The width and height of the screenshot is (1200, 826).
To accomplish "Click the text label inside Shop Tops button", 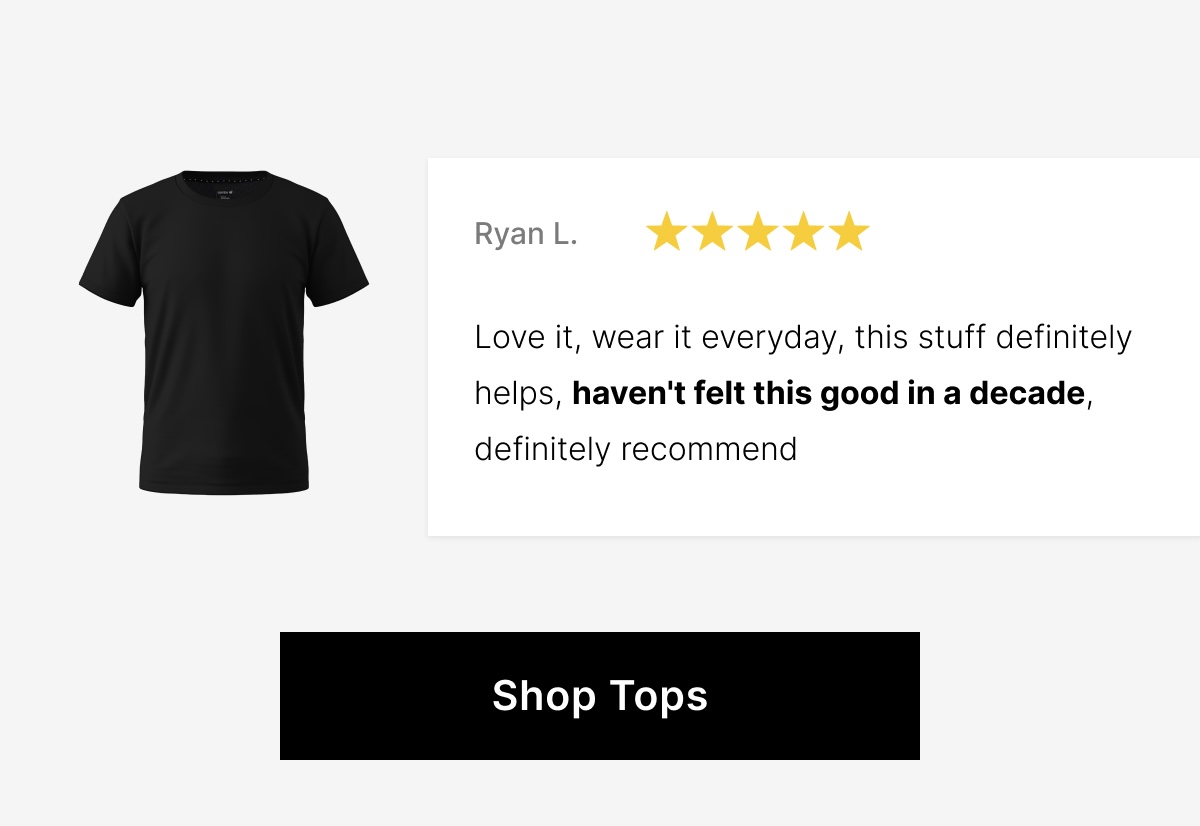I will click(600, 695).
